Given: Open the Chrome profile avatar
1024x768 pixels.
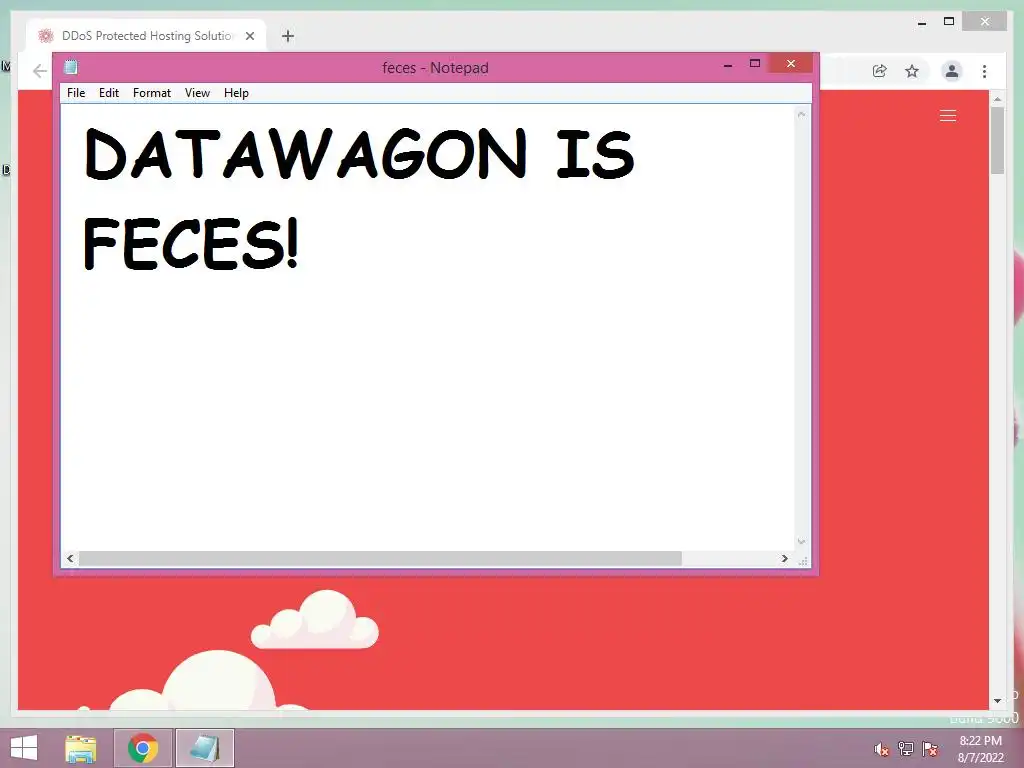Looking at the screenshot, I should tap(952, 71).
